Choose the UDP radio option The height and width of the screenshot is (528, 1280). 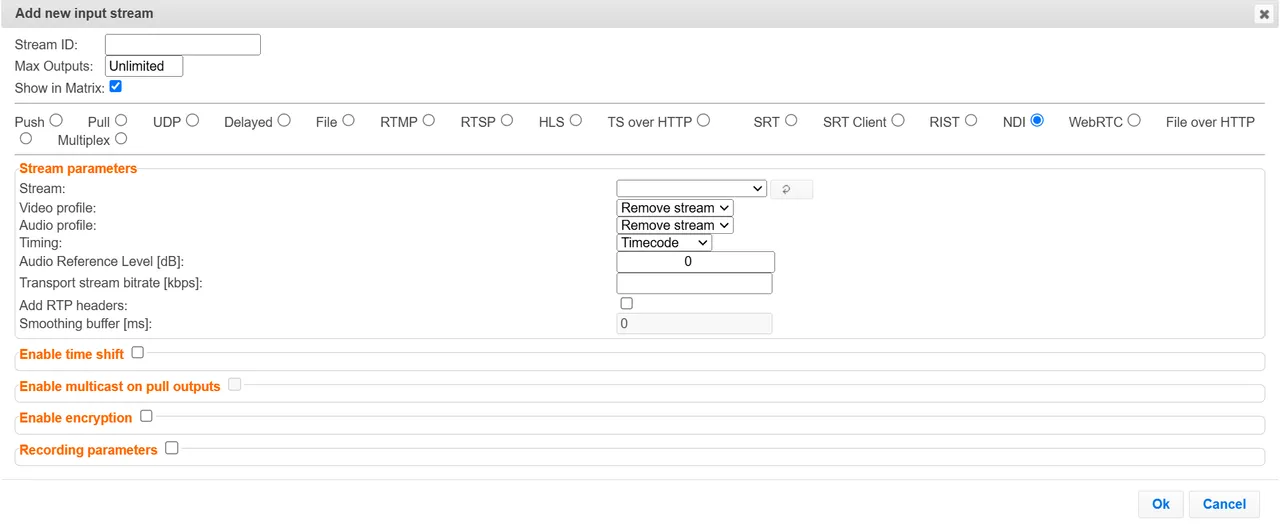point(192,120)
